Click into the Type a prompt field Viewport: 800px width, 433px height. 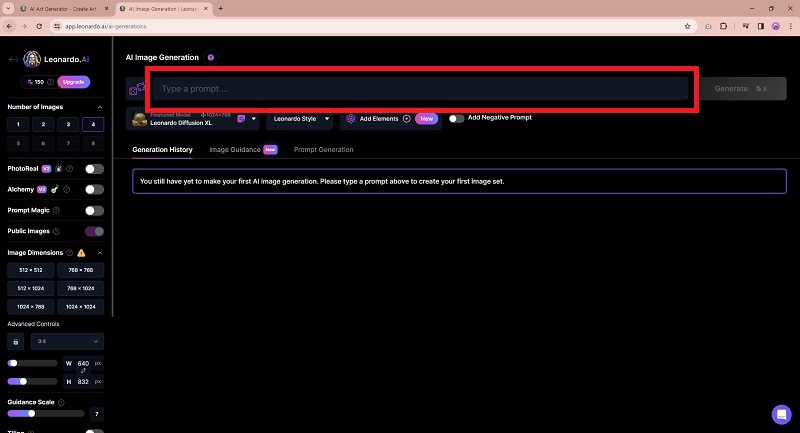[x=420, y=89]
